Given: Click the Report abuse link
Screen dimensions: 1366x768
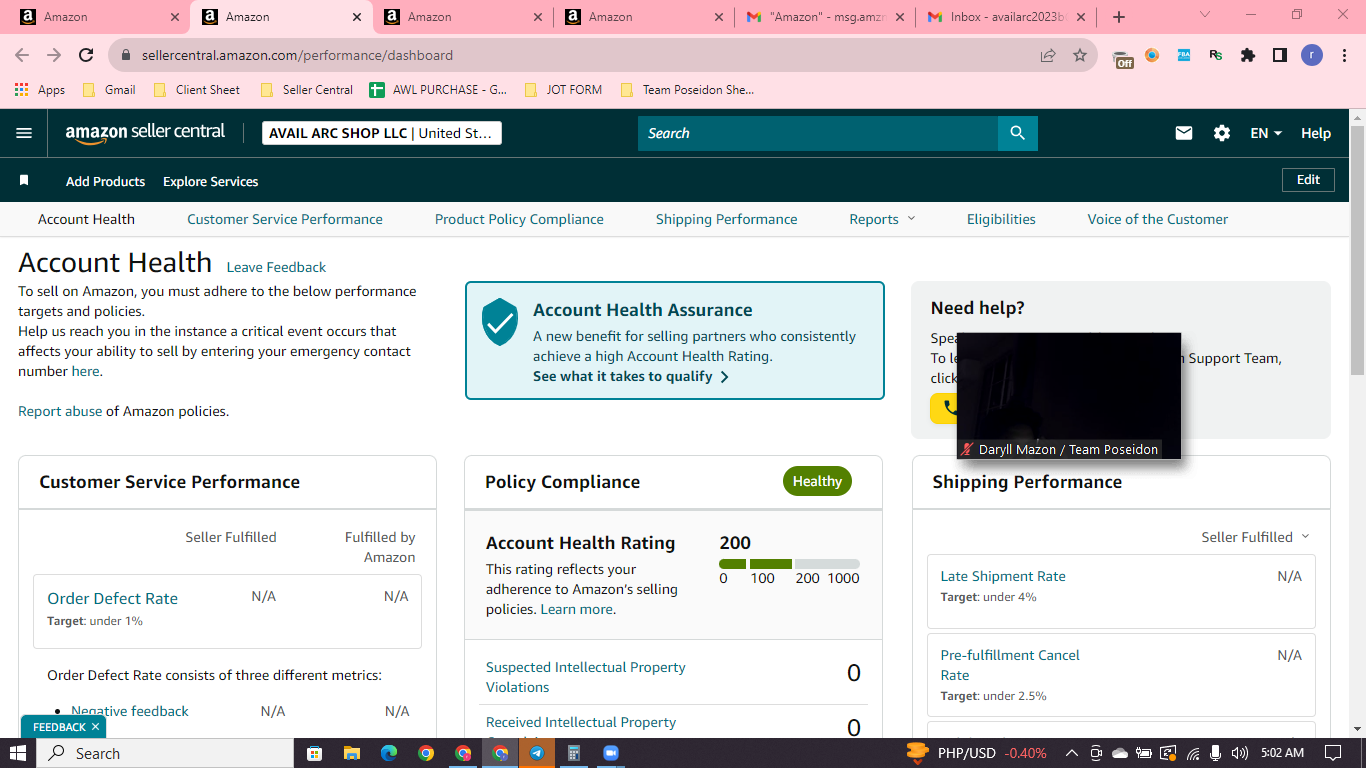Looking at the screenshot, I should (x=60, y=411).
